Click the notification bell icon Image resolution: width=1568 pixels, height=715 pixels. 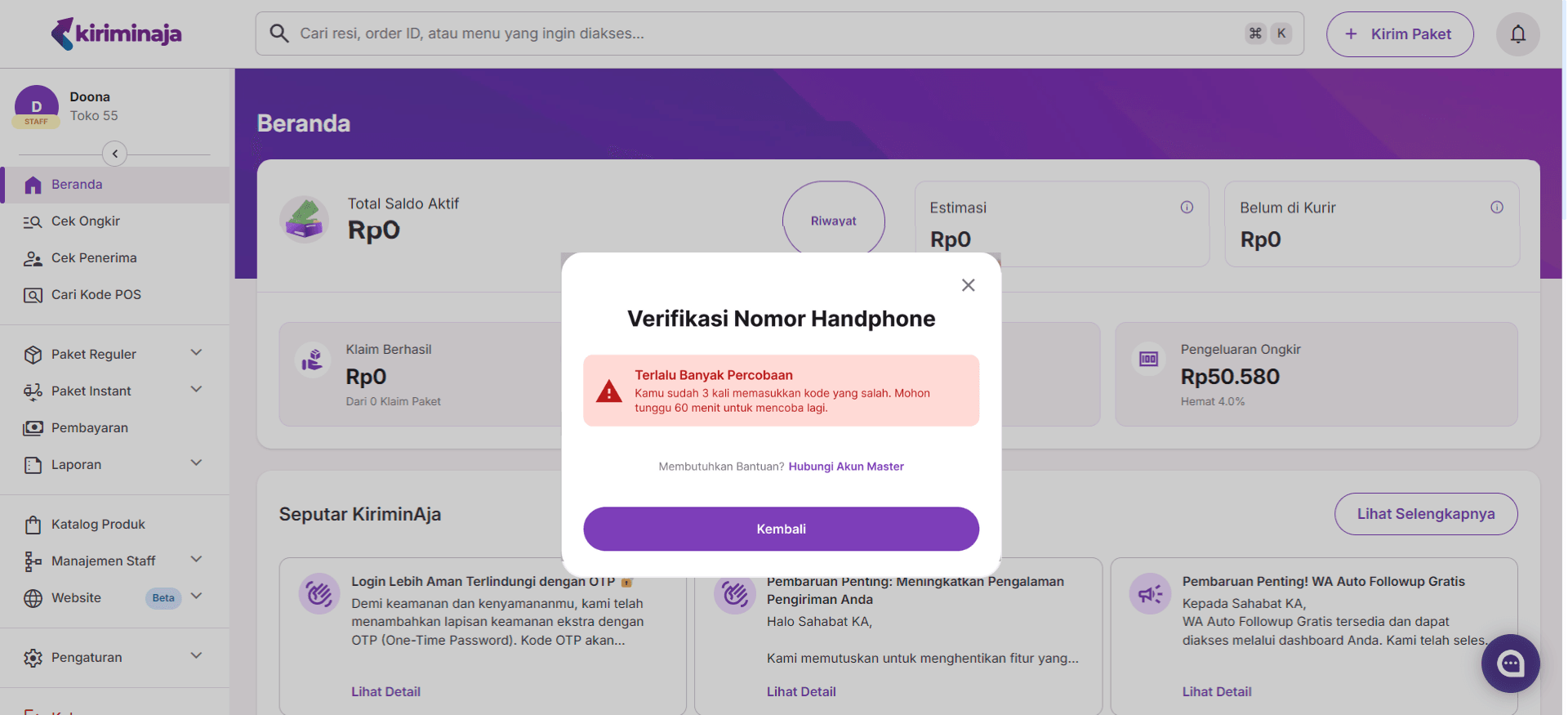(x=1517, y=34)
